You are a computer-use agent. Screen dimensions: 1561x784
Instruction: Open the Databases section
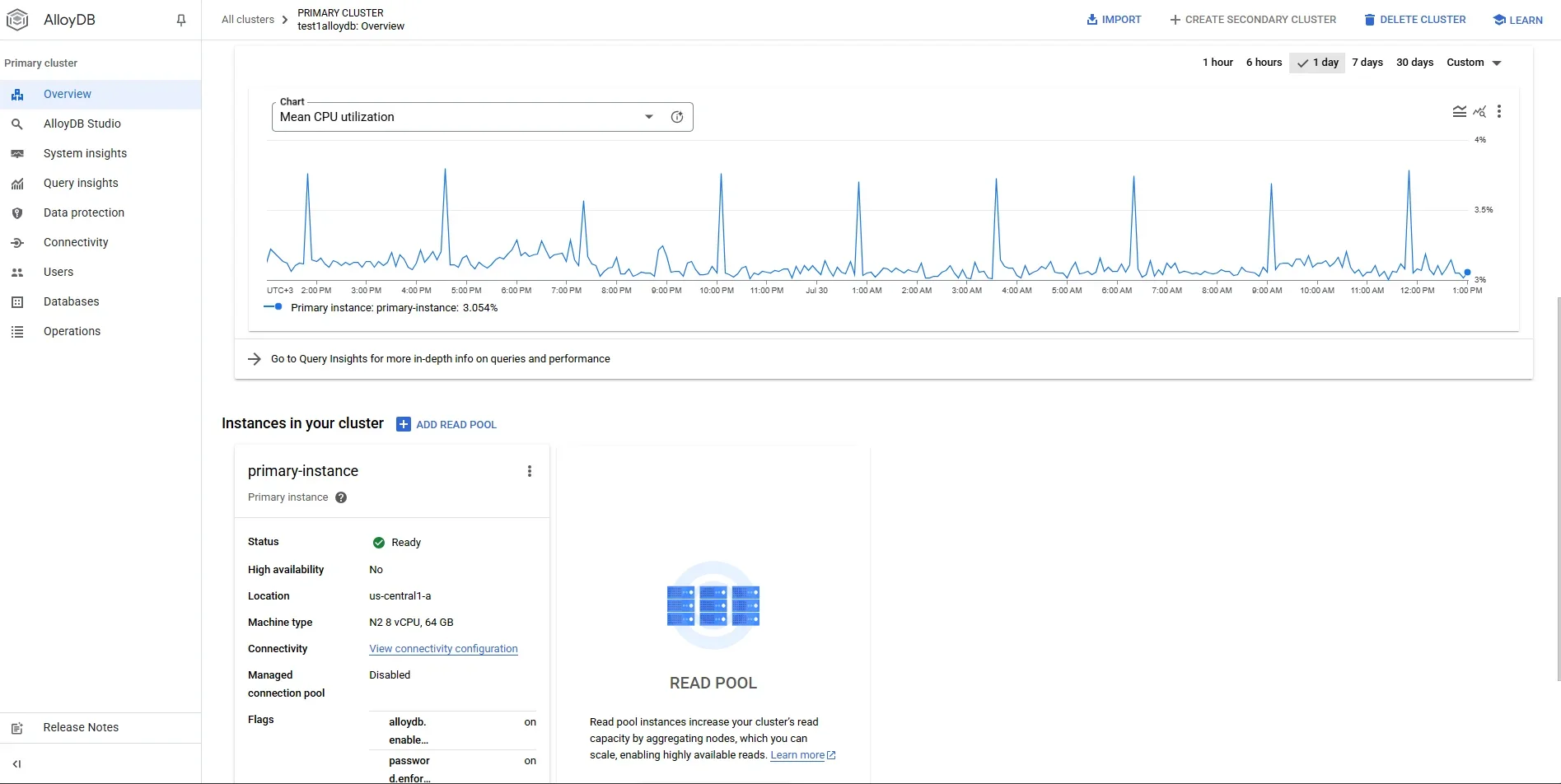(x=71, y=301)
